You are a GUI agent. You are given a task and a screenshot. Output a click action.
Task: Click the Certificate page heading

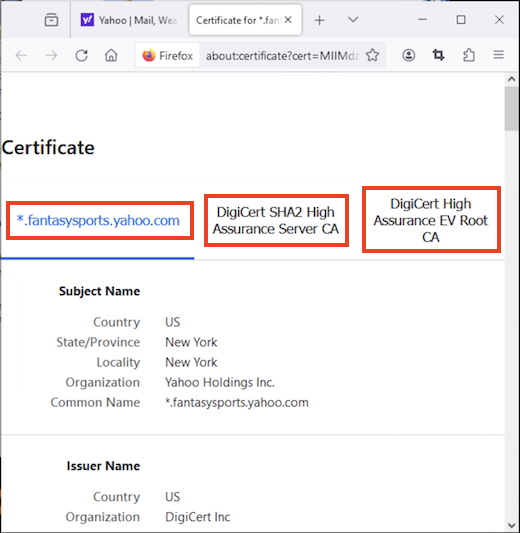48,148
